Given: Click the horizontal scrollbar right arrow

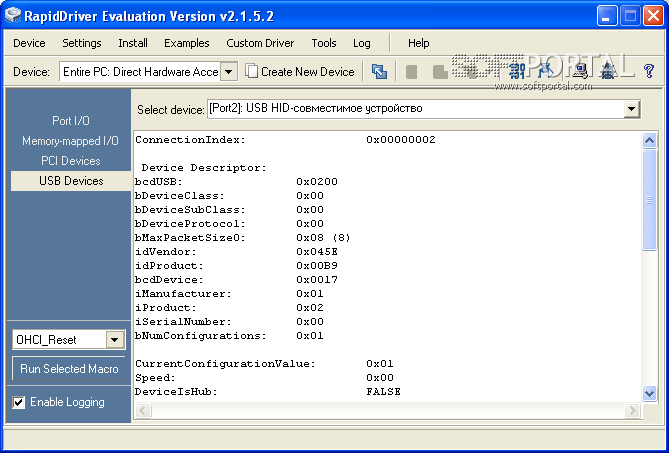Looking at the screenshot, I should (x=632, y=410).
